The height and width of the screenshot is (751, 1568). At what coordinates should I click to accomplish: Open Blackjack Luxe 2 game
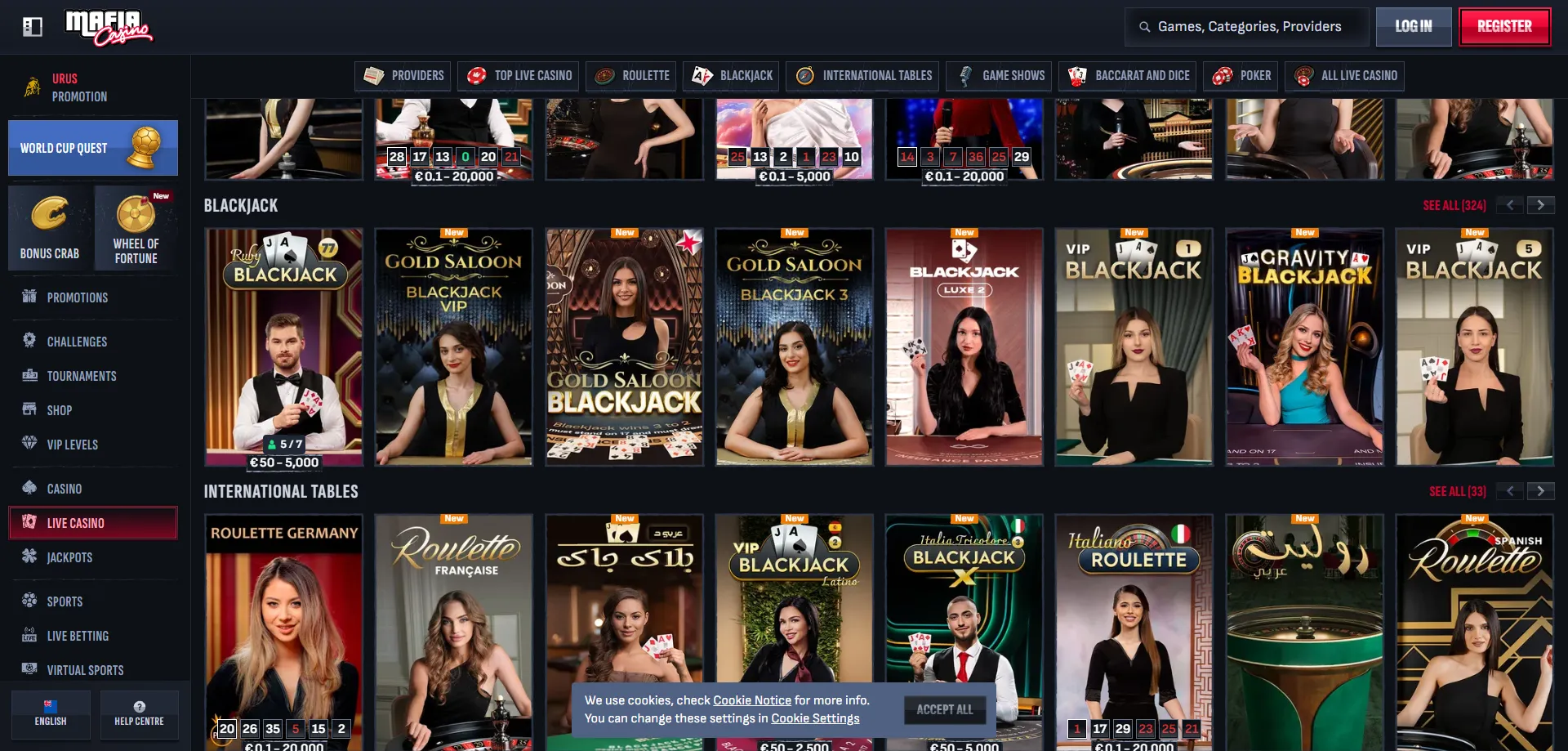click(964, 347)
